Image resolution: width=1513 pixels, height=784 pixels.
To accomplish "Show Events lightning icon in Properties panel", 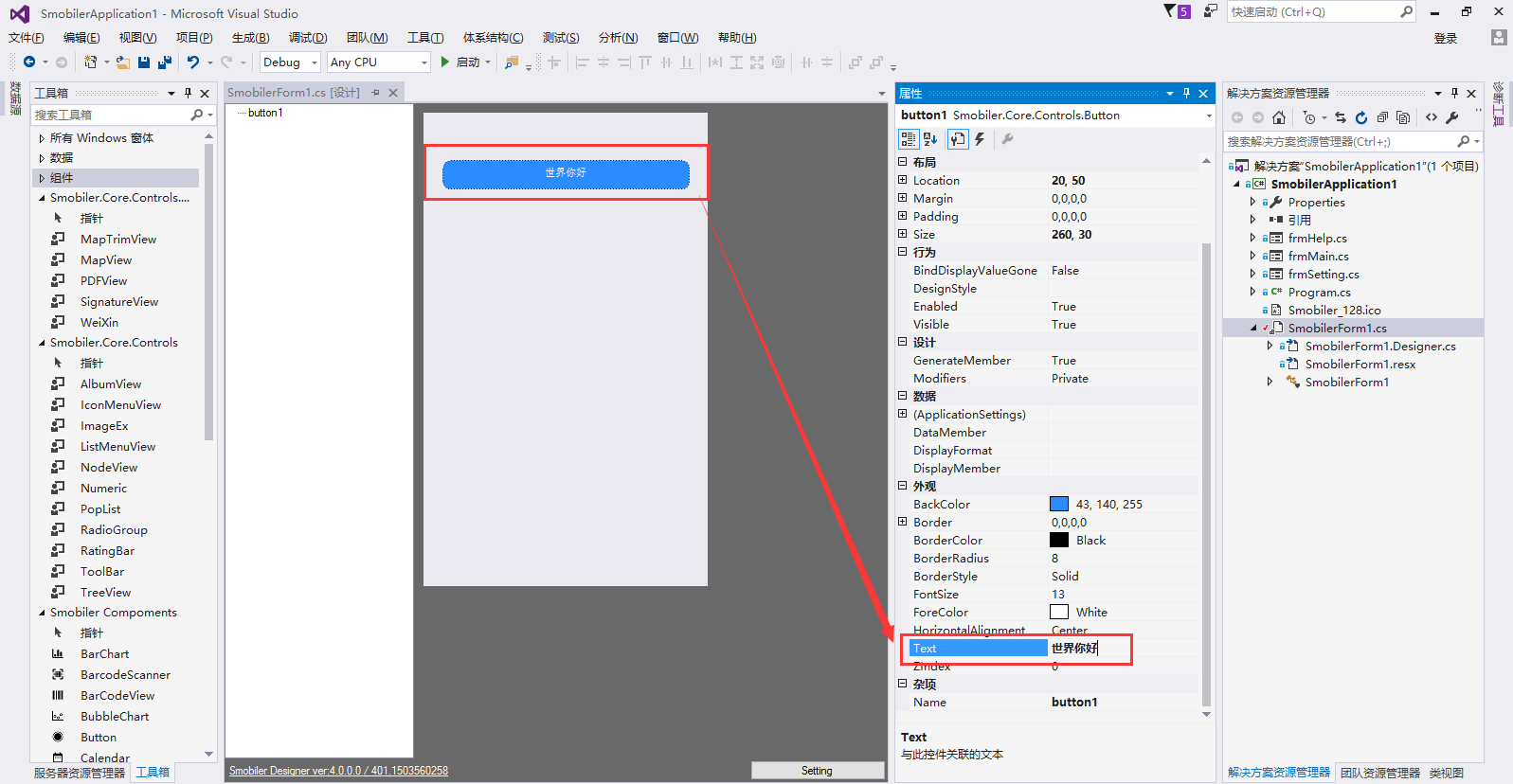I will (x=981, y=139).
